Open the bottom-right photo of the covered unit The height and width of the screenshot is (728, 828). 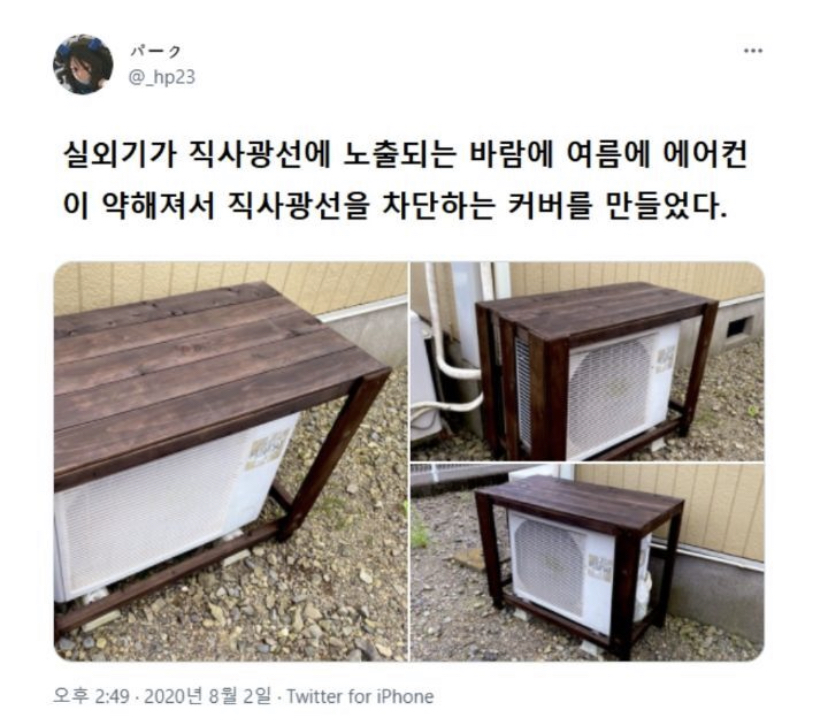(x=587, y=562)
